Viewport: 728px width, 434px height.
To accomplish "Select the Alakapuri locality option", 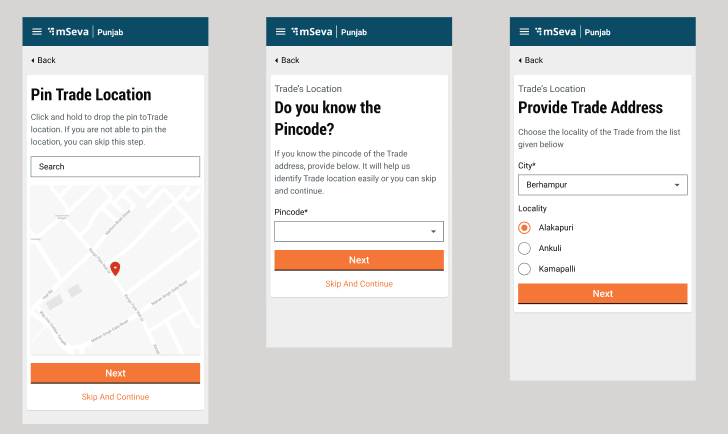I will tap(524, 228).
